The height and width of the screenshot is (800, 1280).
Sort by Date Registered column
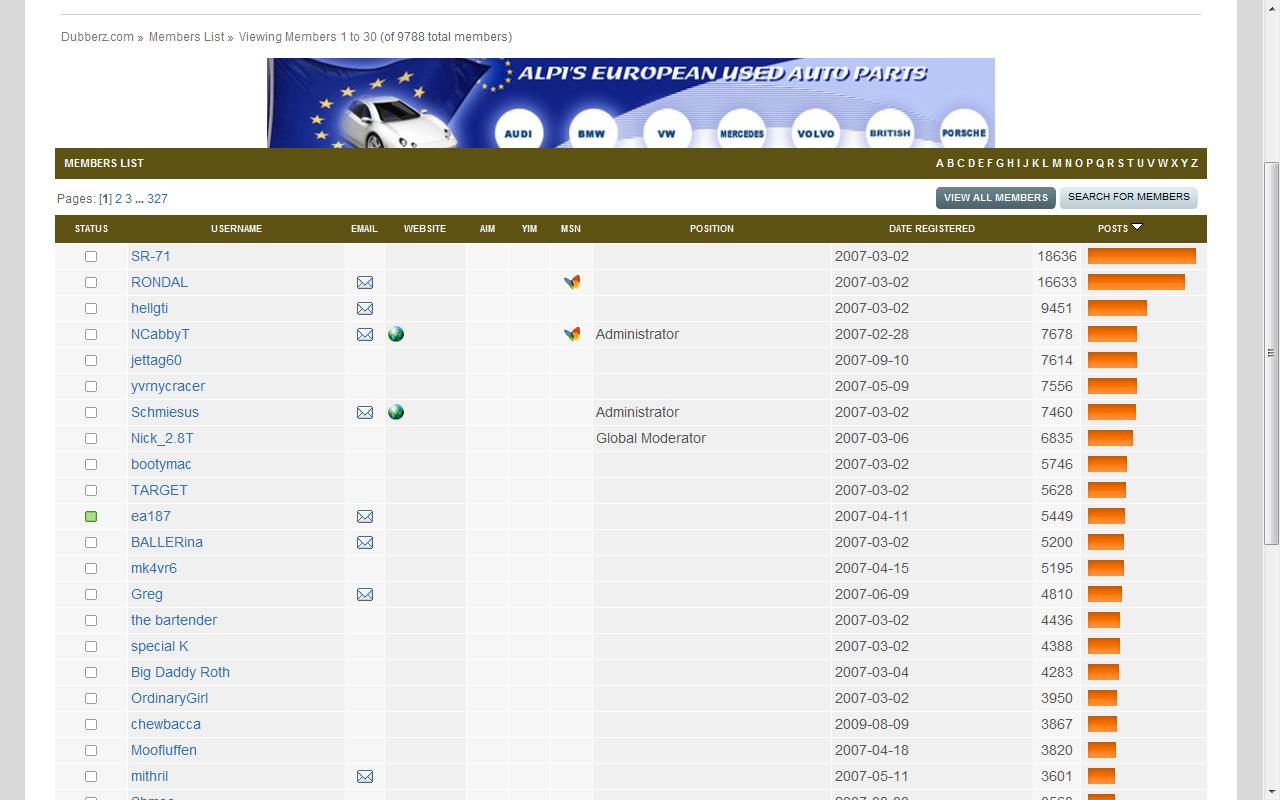[932, 229]
